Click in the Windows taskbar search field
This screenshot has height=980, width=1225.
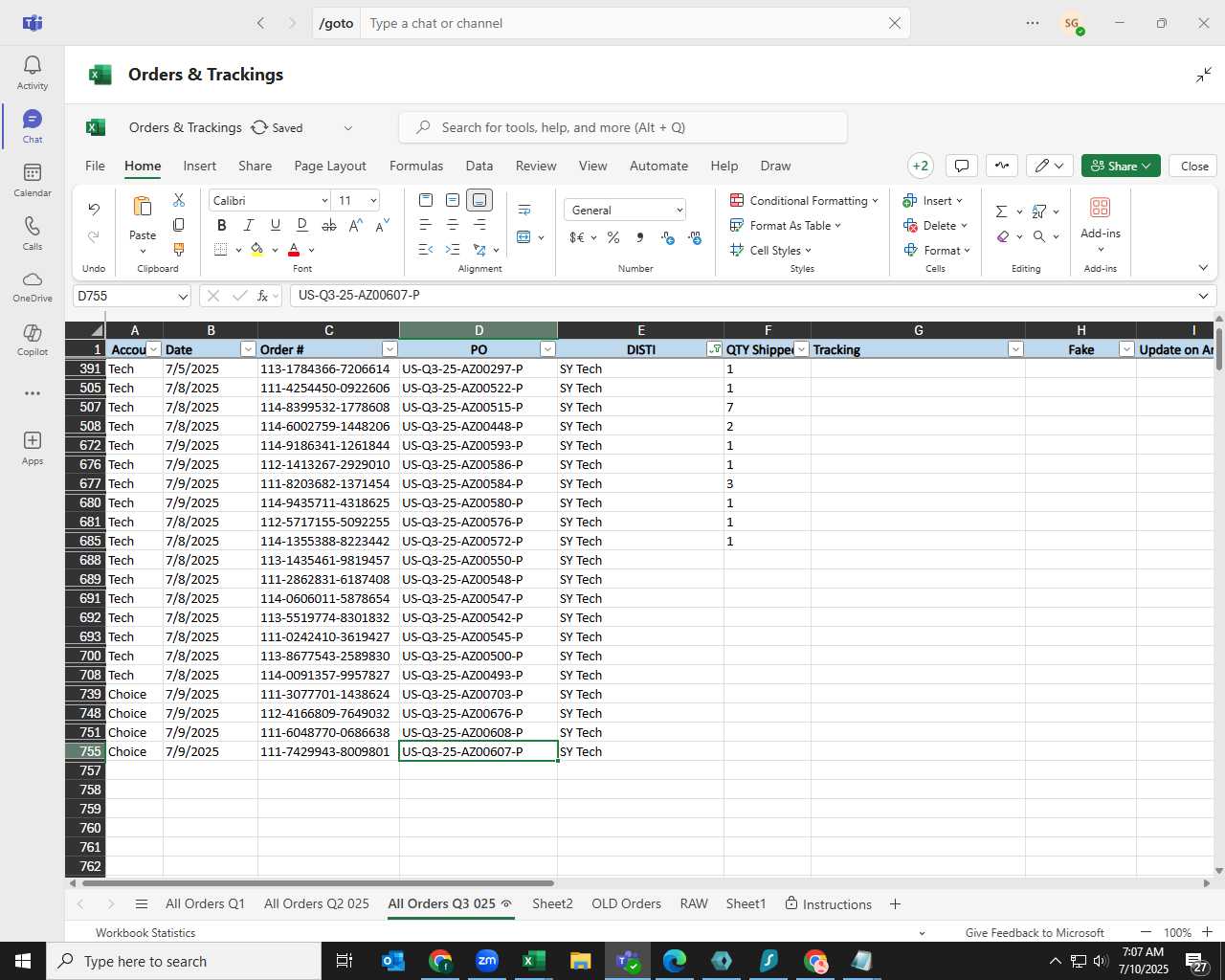pyautogui.click(x=184, y=961)
